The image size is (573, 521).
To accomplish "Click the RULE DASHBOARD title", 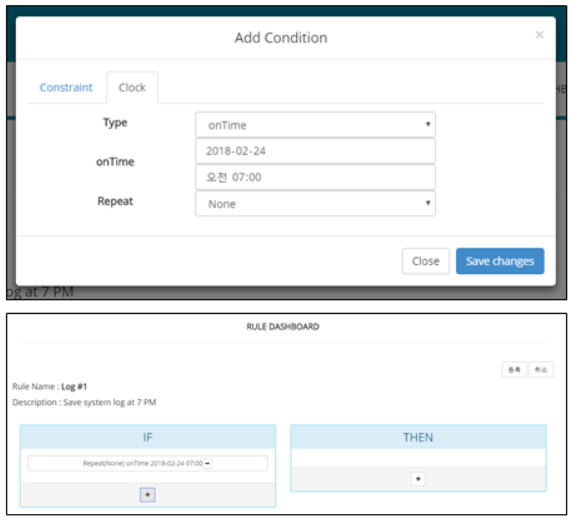I will click(283, 327).
